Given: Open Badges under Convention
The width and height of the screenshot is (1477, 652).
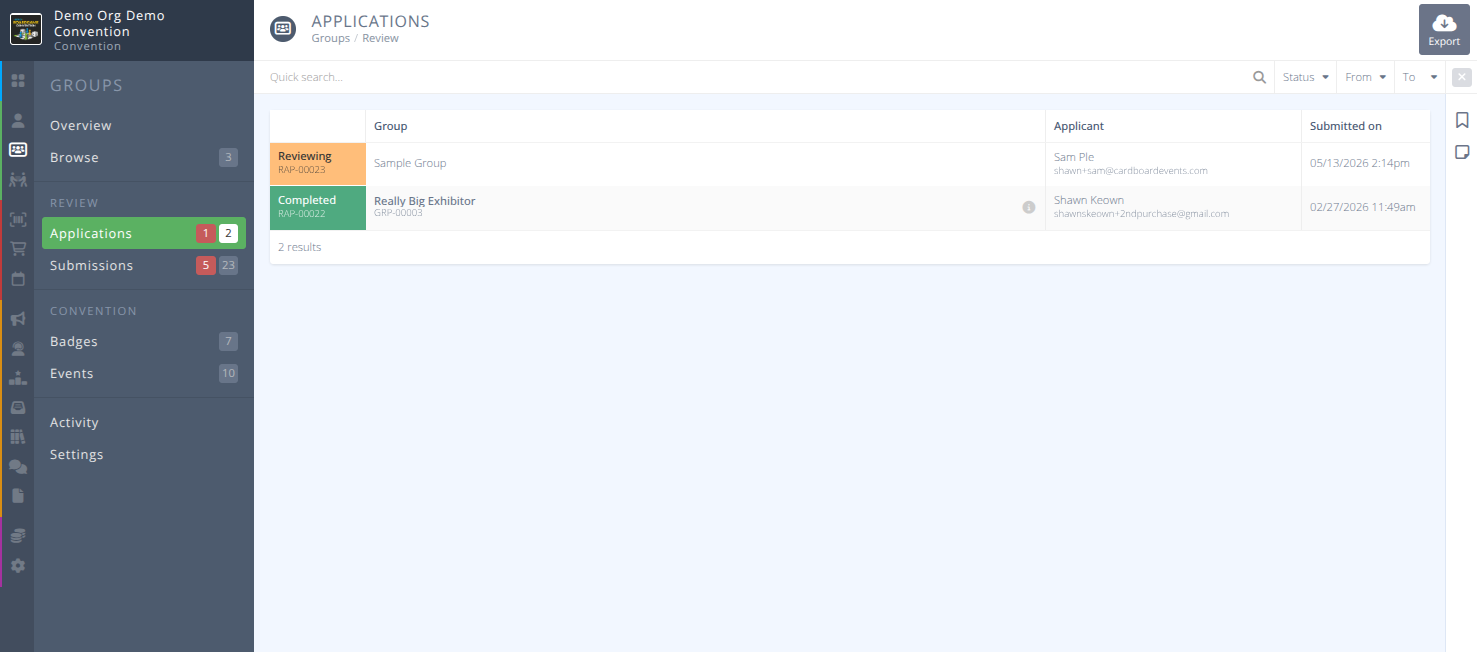Looking at the screenshot, I should click(x=144, y=341).
